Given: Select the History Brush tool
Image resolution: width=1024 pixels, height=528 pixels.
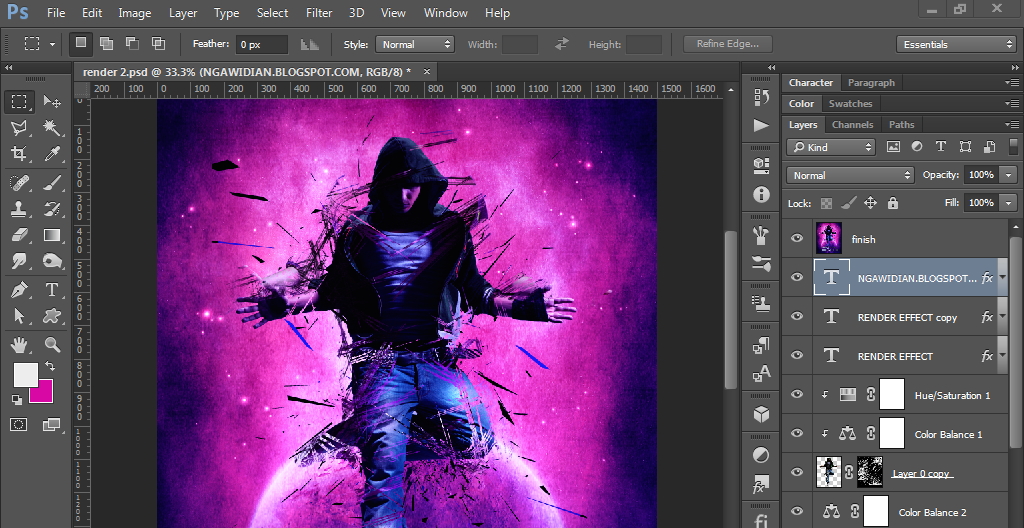Looking at the screenshot, I should [x=52, y=209].
